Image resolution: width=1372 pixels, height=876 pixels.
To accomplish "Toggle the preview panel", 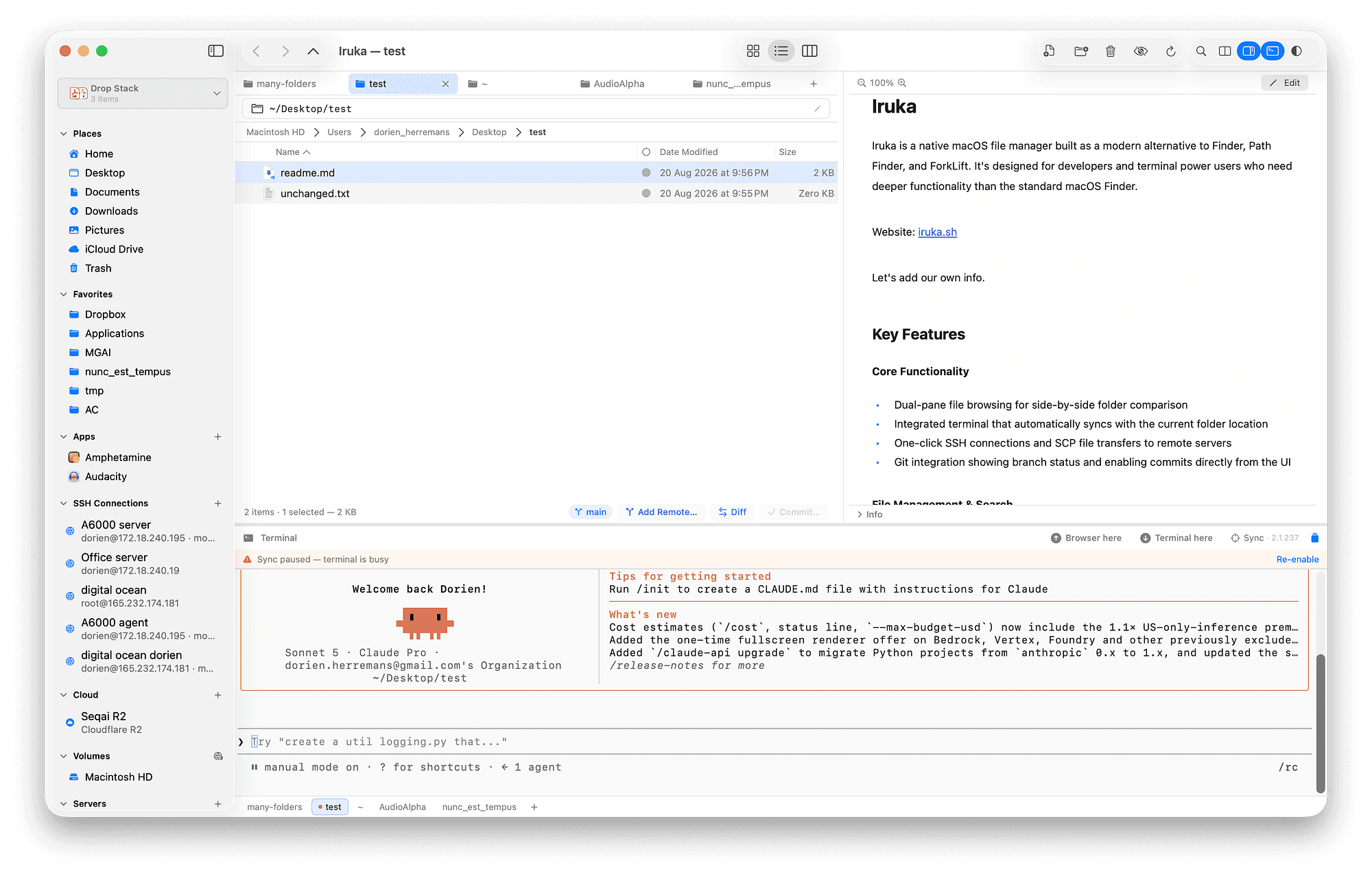I will [x=1249, y=51].
